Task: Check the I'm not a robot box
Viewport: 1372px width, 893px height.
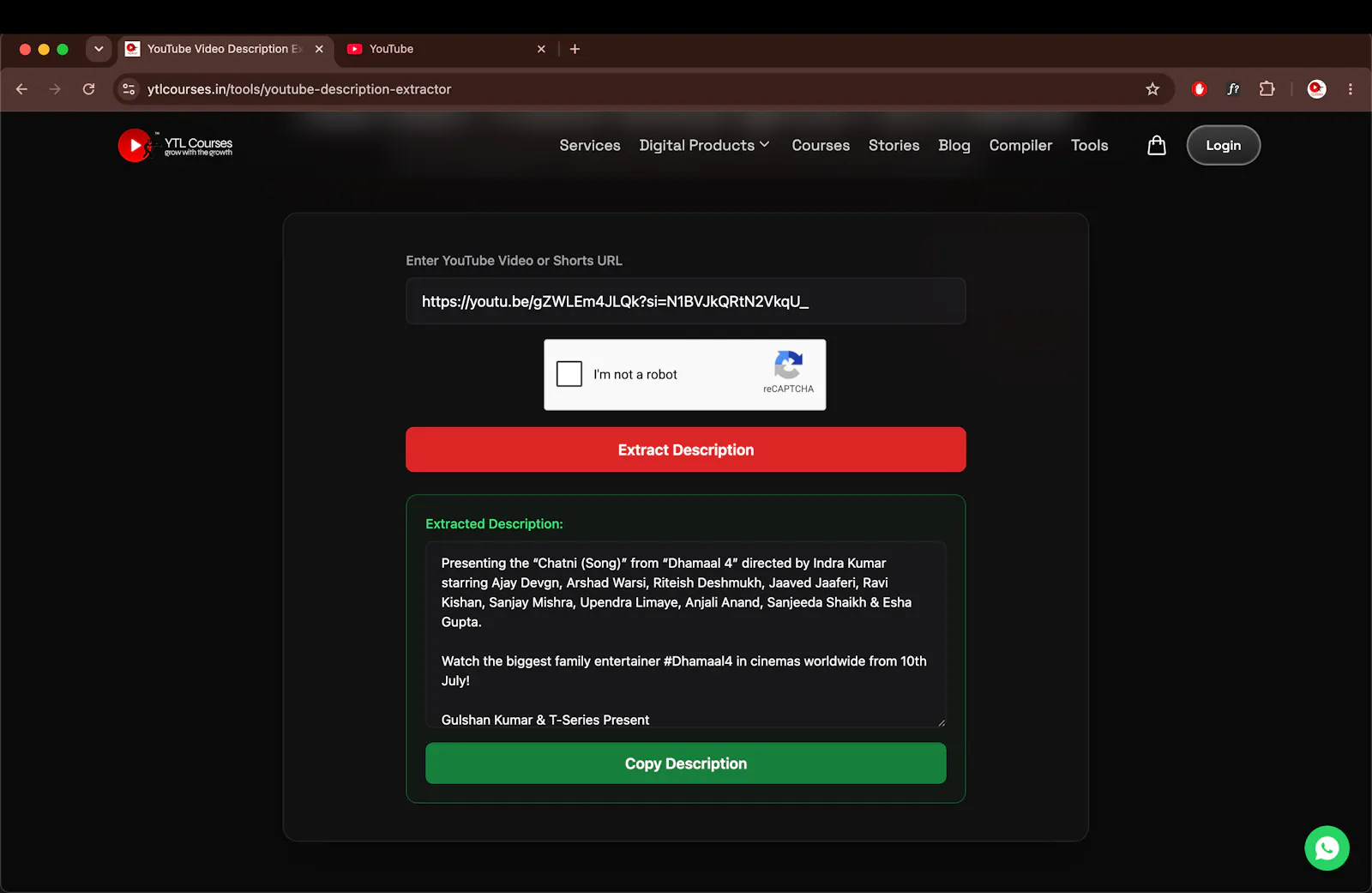Action: point(569,374)
